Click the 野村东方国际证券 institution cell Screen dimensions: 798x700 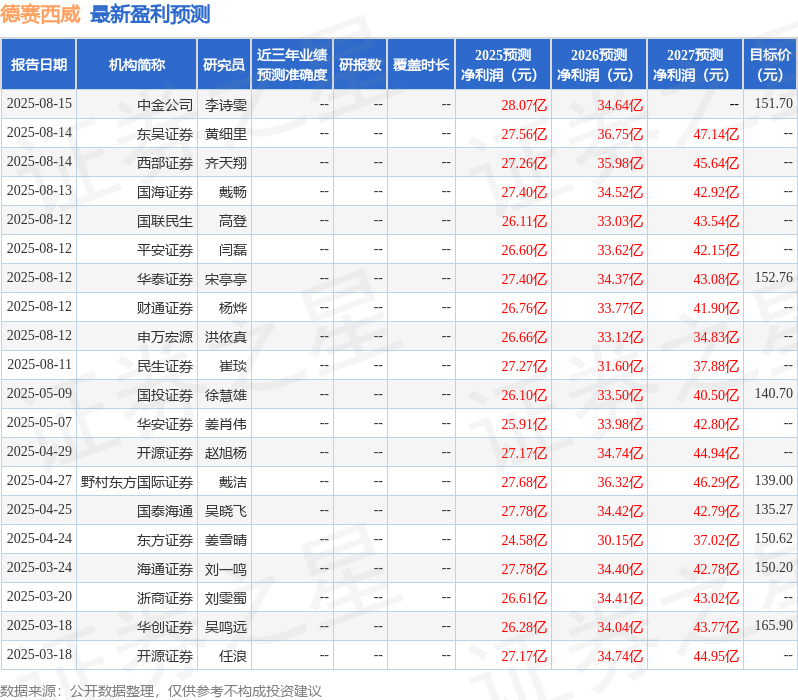pyautogui.click(x=137, y=483)
